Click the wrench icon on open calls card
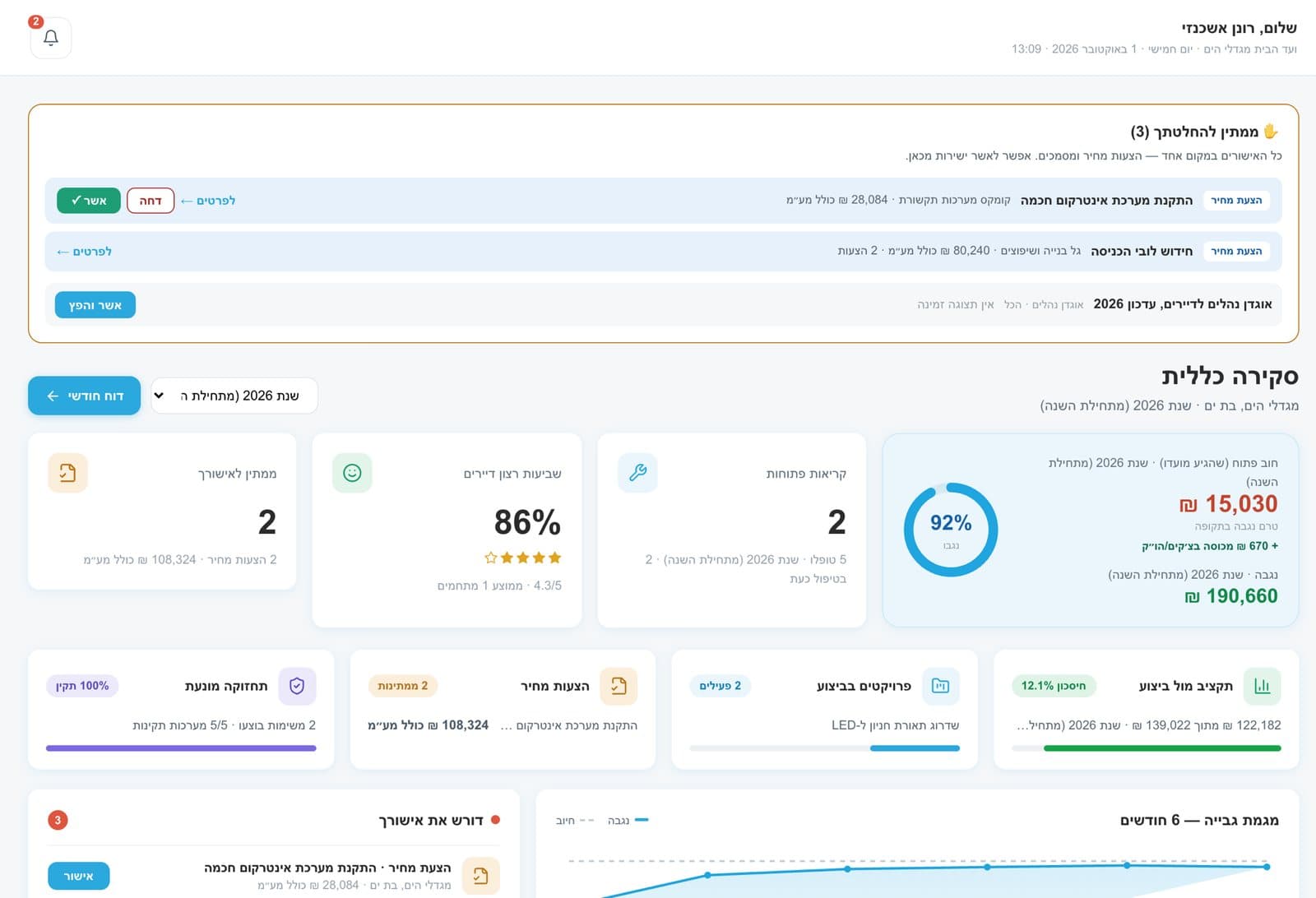Screen dimensions: 1316x898 [637, 473]
